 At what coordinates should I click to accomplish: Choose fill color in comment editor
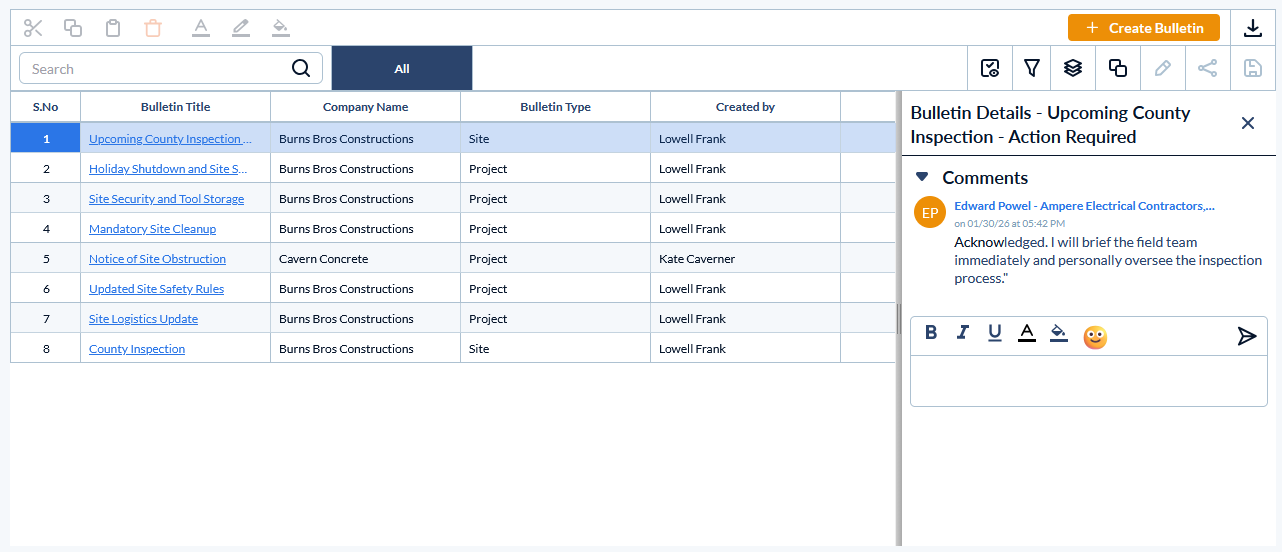tap(1059, 333)
